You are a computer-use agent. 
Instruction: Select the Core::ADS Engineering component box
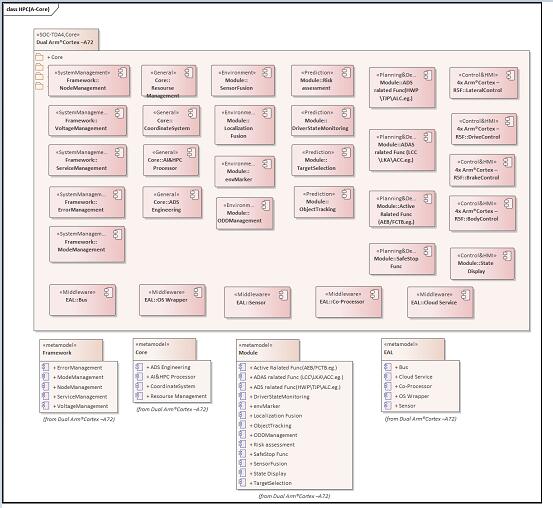click(x=172, y=202)
